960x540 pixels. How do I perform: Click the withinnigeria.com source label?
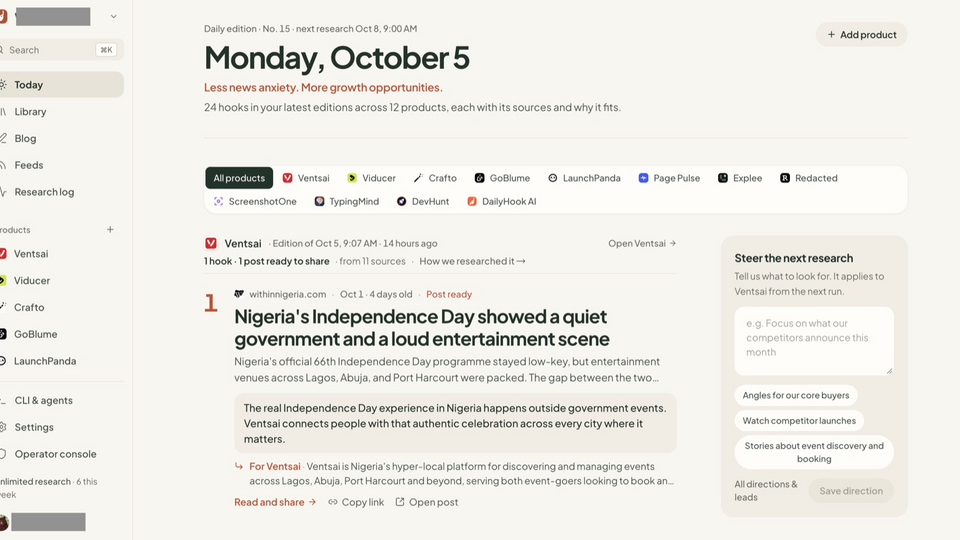click(x=287, y=294)
